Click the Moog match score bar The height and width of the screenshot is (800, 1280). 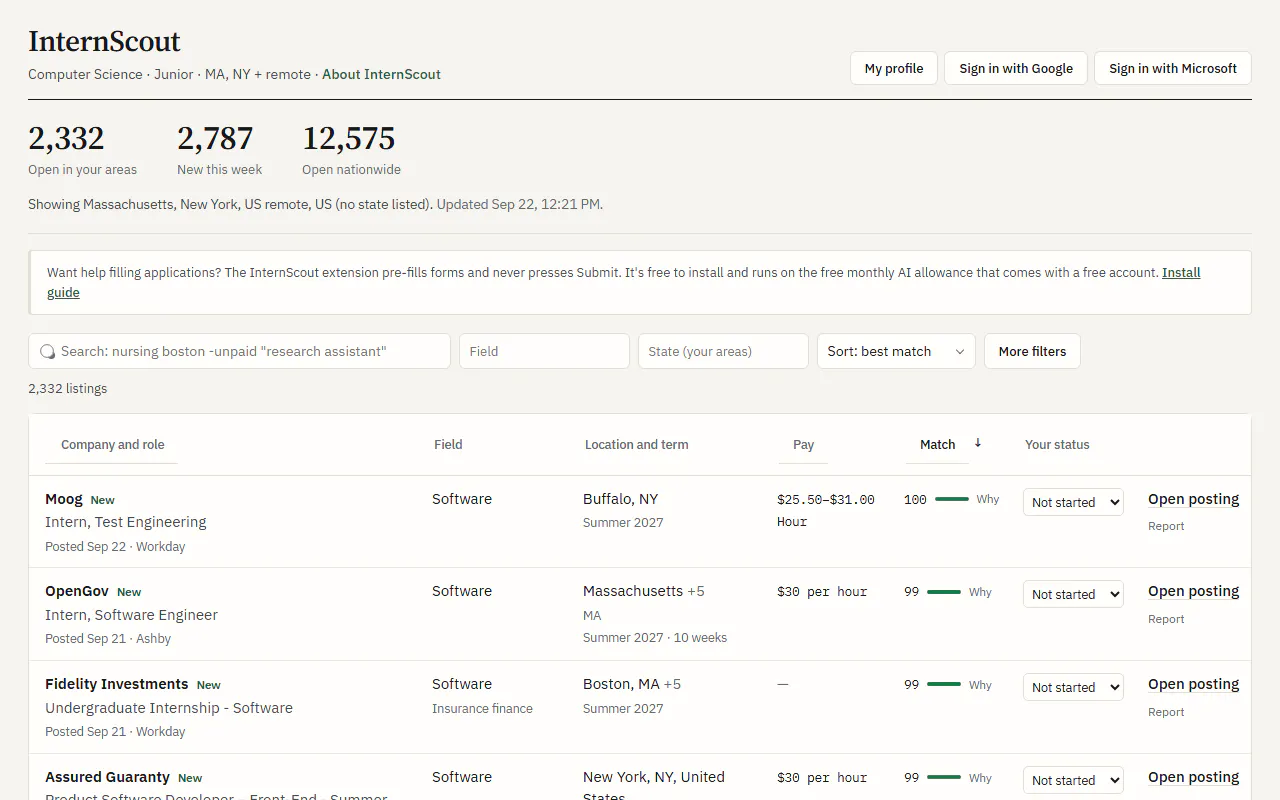click(952, 499)
